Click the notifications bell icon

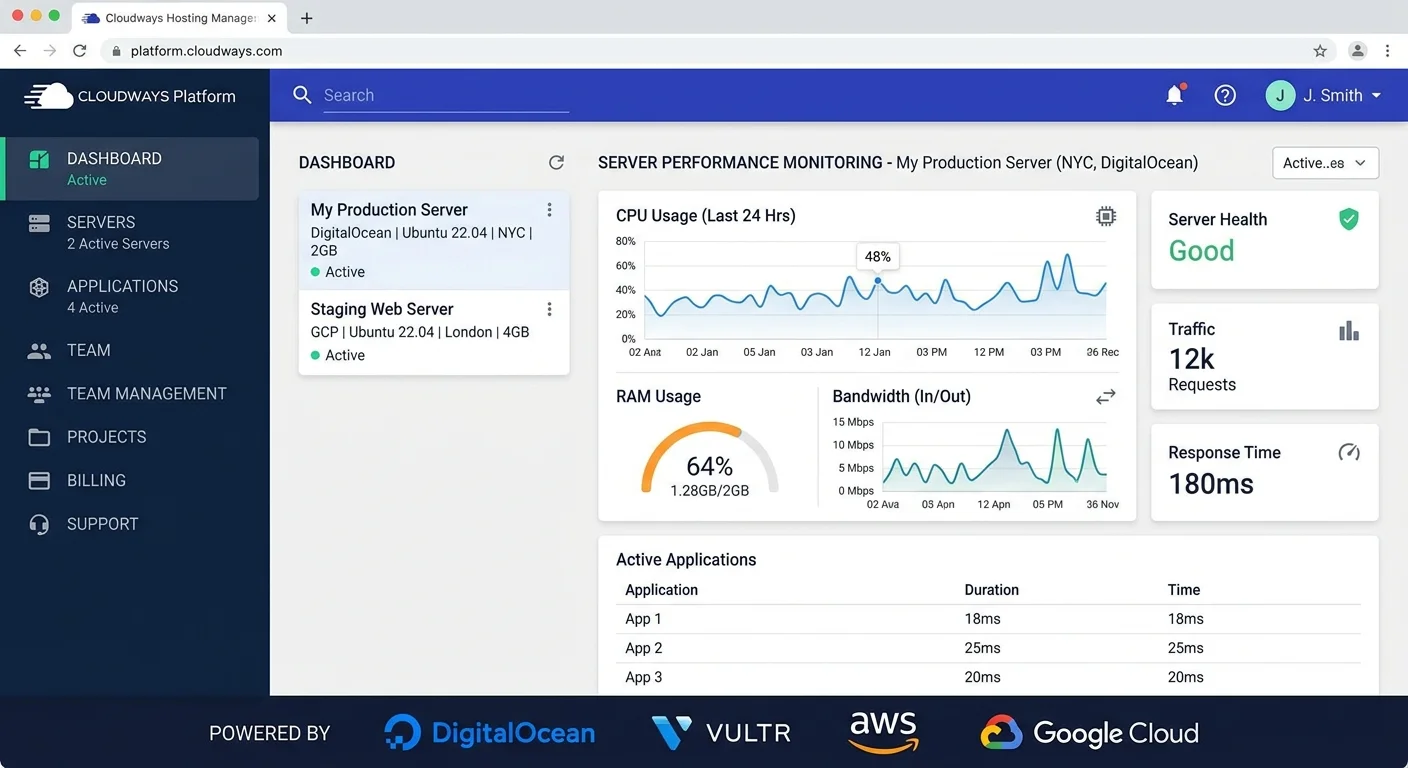point(1175,95)
